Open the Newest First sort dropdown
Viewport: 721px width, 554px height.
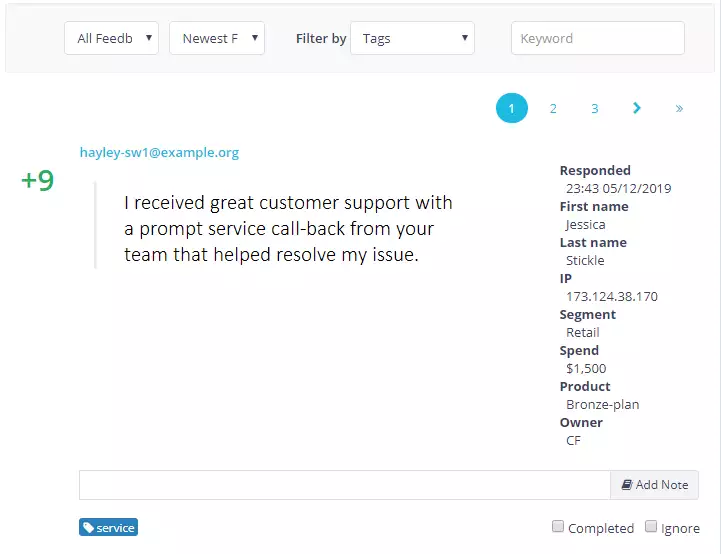(x=217, y=38)
